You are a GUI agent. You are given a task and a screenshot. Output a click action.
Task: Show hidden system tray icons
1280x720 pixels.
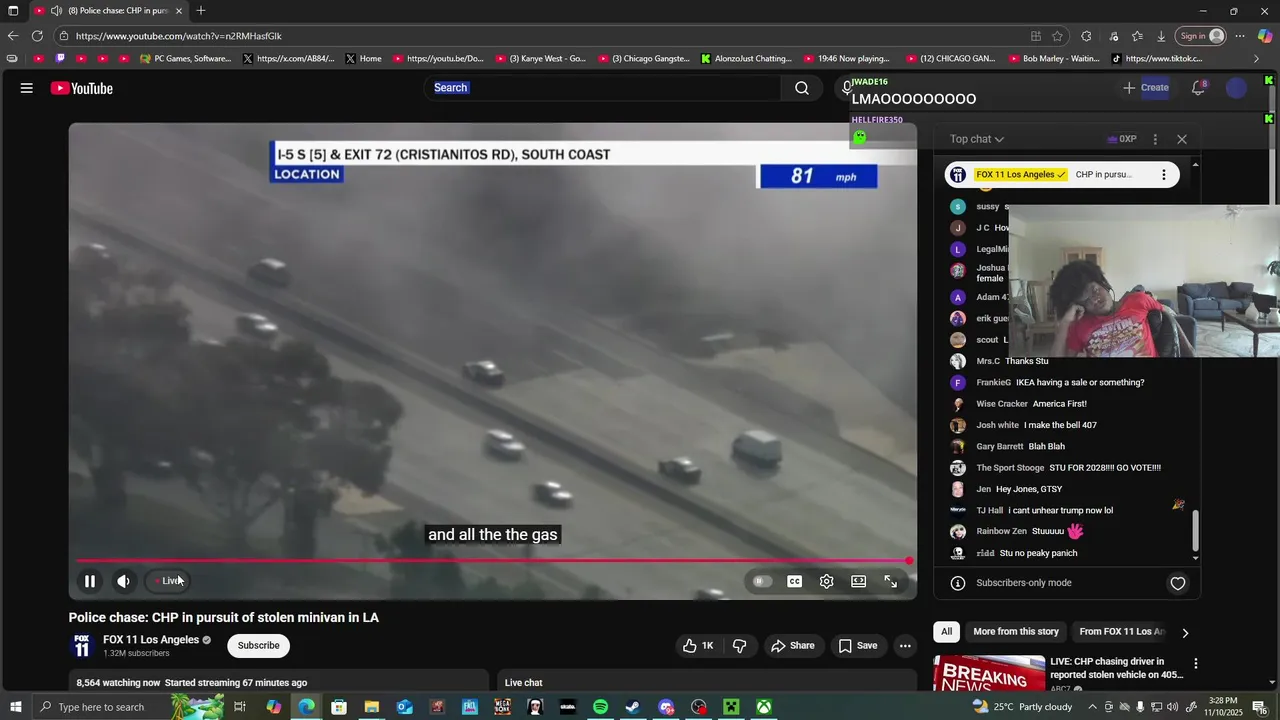(1093, 707)
